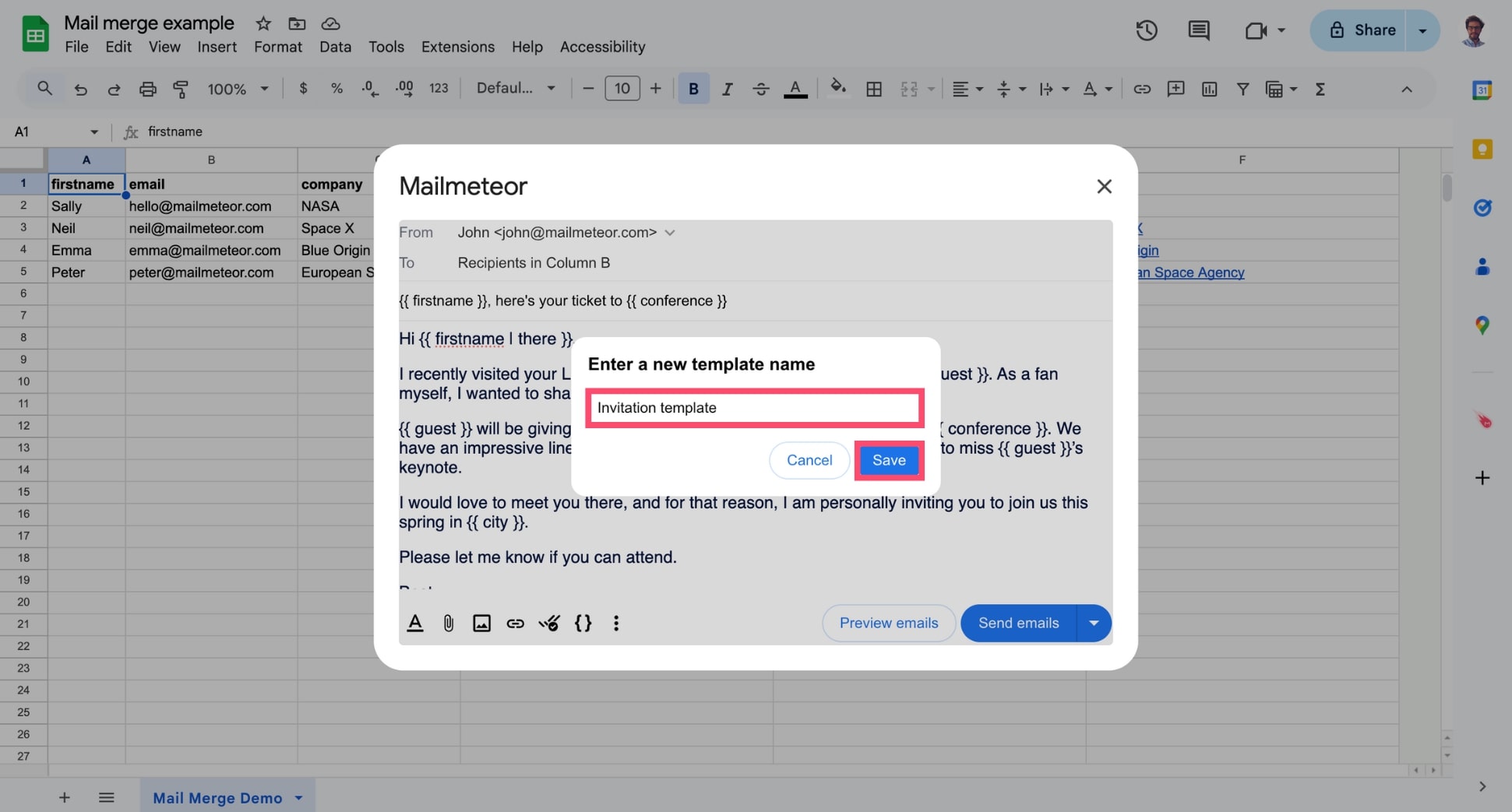The image size is (1512, 812).
Task: Redo the last action
Action: (x=114, y=89)
